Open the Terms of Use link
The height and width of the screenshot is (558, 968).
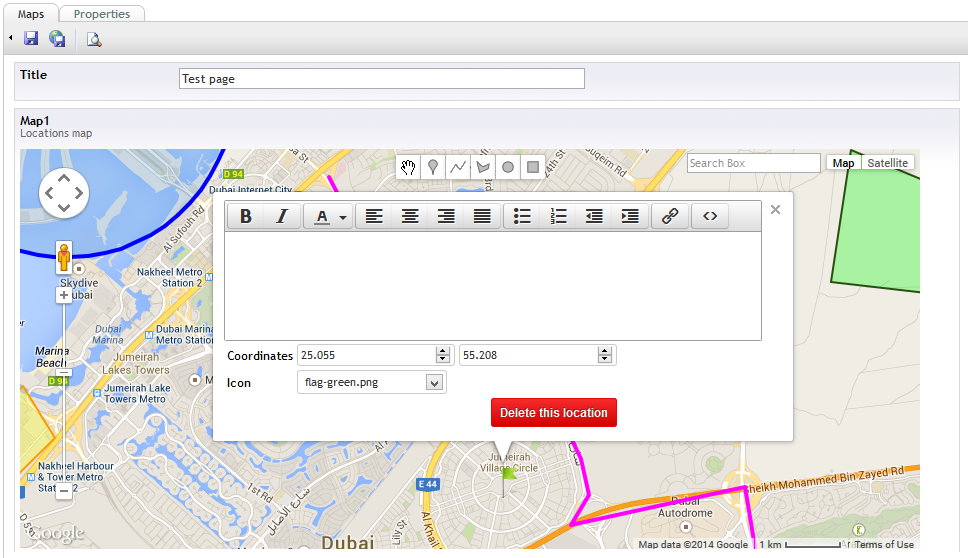coord(884,544)
